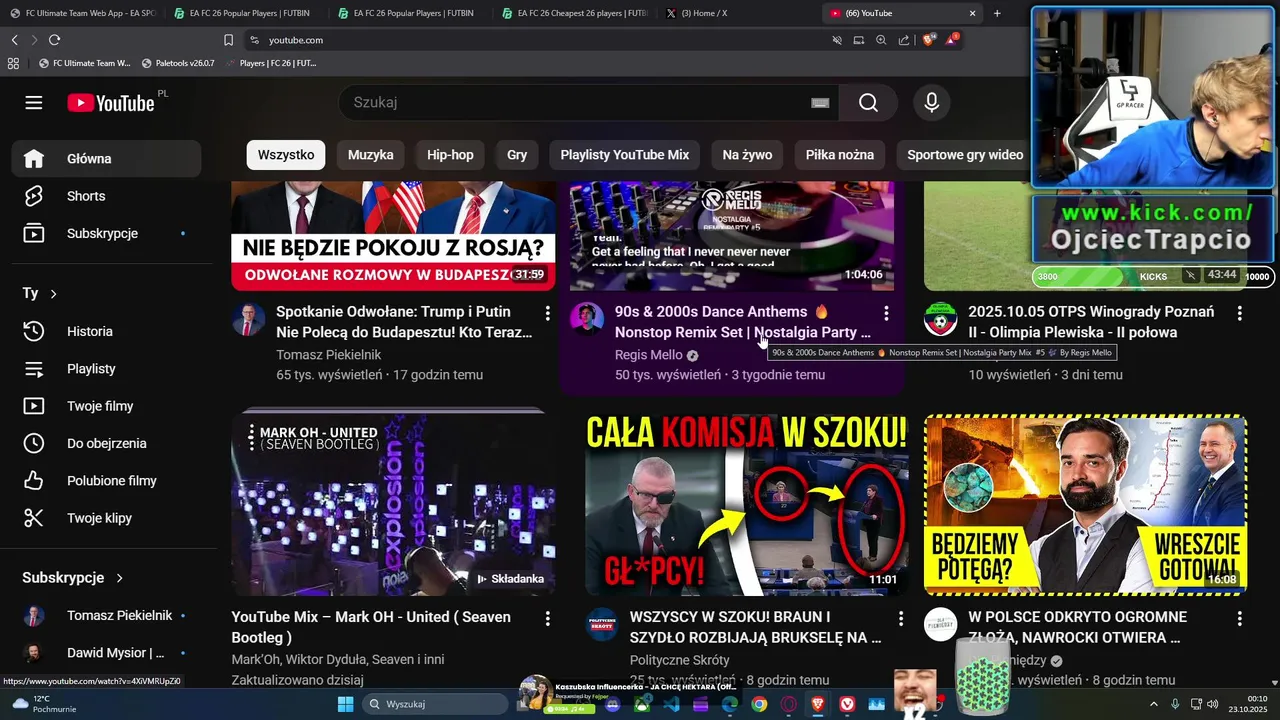Click the magnifier search button
1280x720 pixels.
pos(868,103)
